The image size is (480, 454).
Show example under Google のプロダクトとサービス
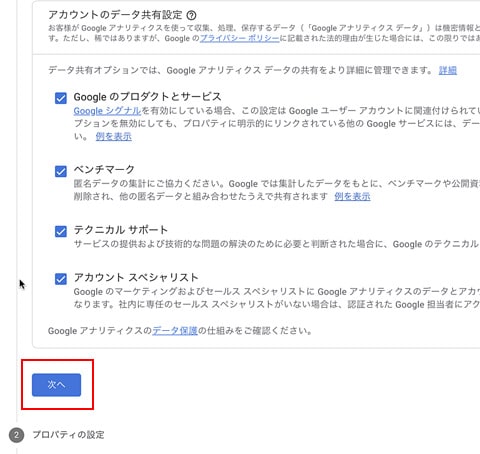114,136
